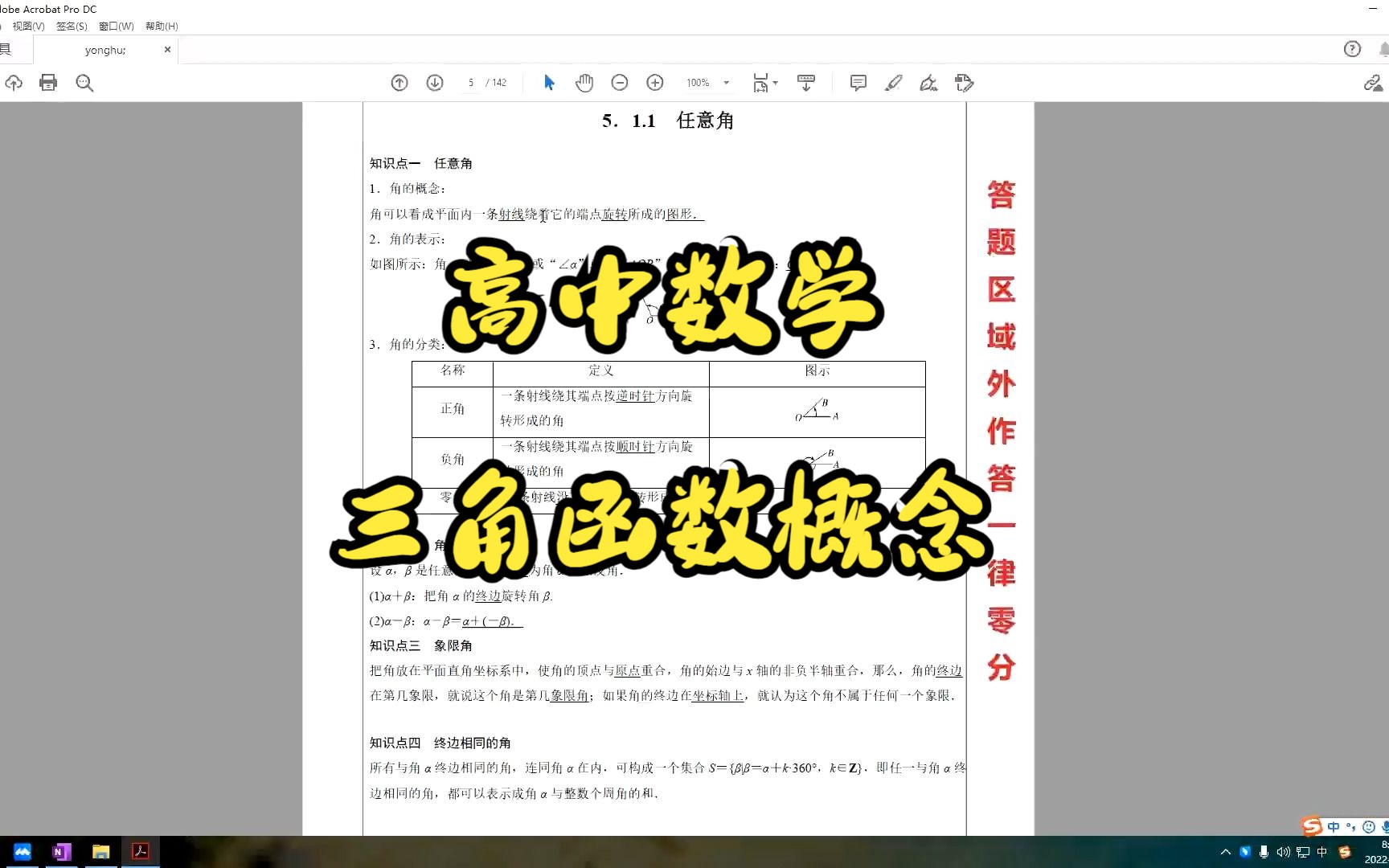The height and width of the screenshot is (868, 1389).
Task: Expand hidden system tray icons chevron
Action: tap(1224, 853)
